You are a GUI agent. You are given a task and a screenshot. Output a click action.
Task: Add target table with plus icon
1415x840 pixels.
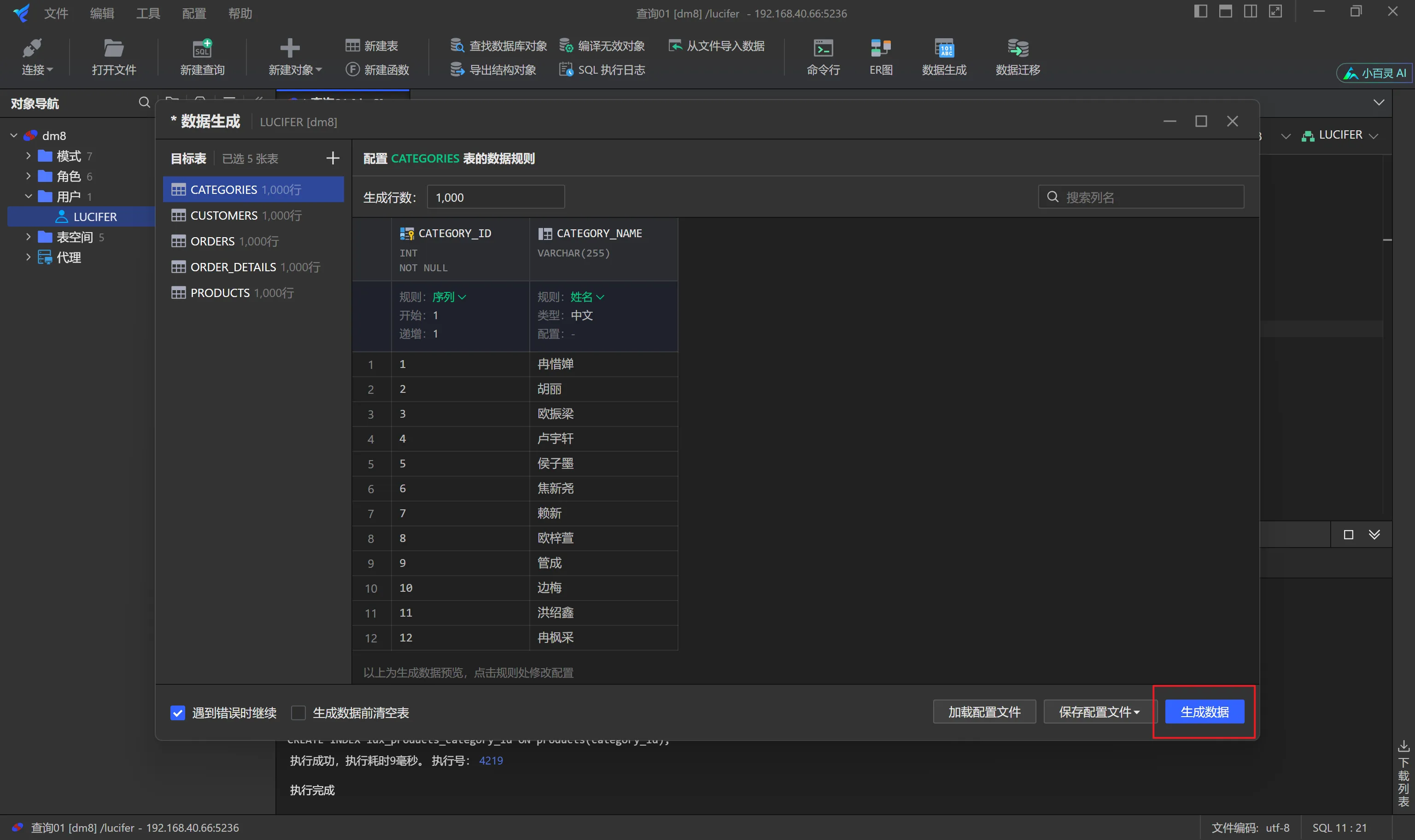[x=333, y=158]
